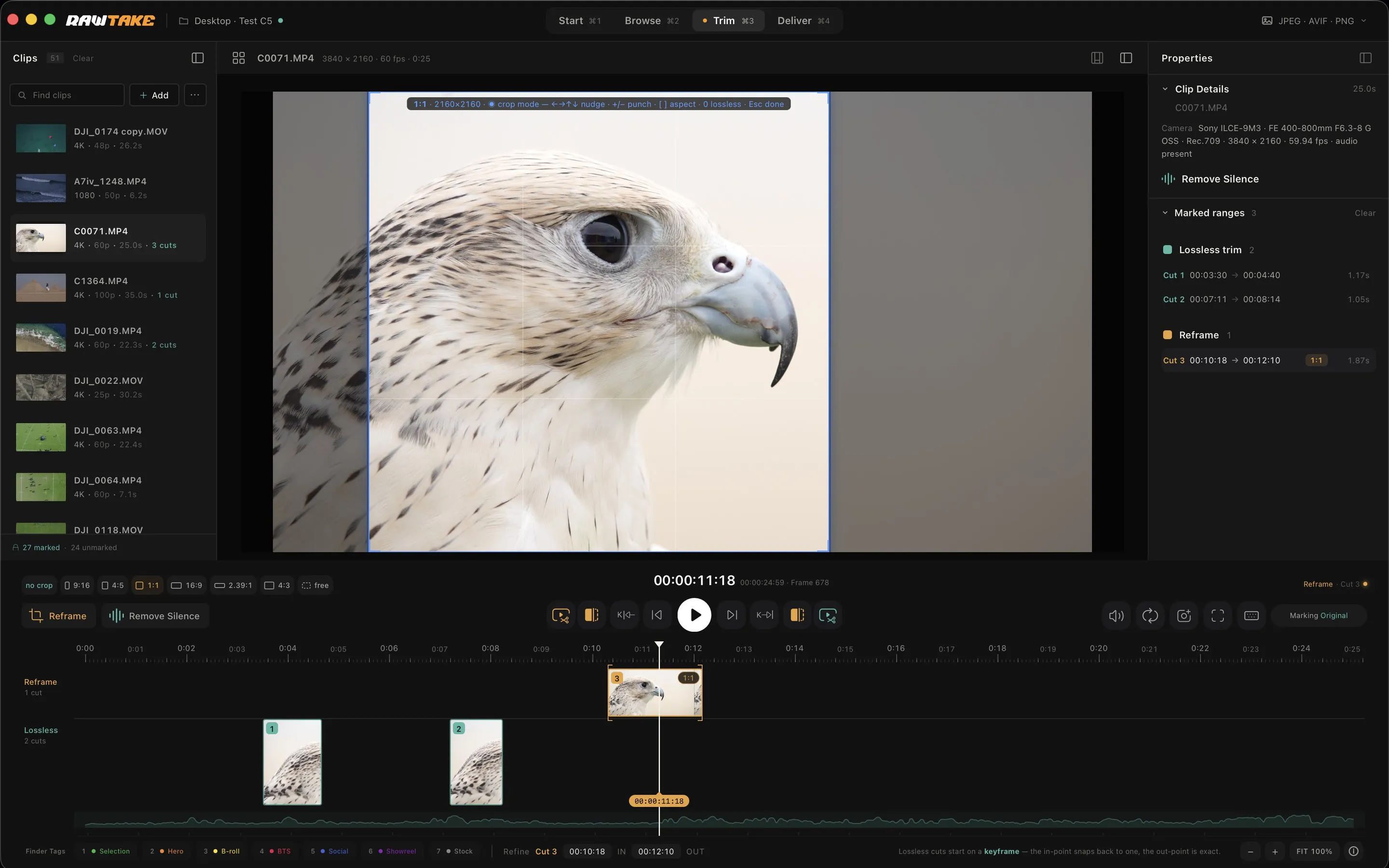Switch to the Browse tab
Viewport: 1389px width, 868px height.
pyautogui.click(x=652, y=21)
